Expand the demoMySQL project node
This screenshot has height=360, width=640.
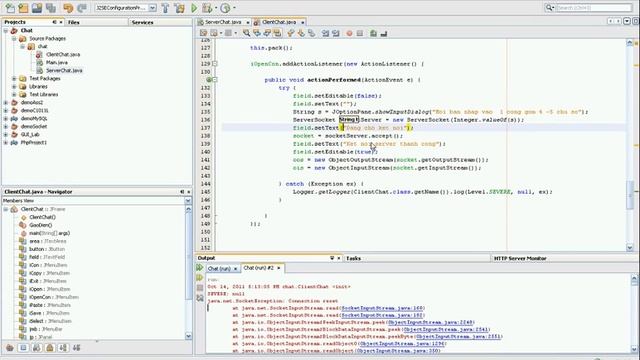(6, 118)
